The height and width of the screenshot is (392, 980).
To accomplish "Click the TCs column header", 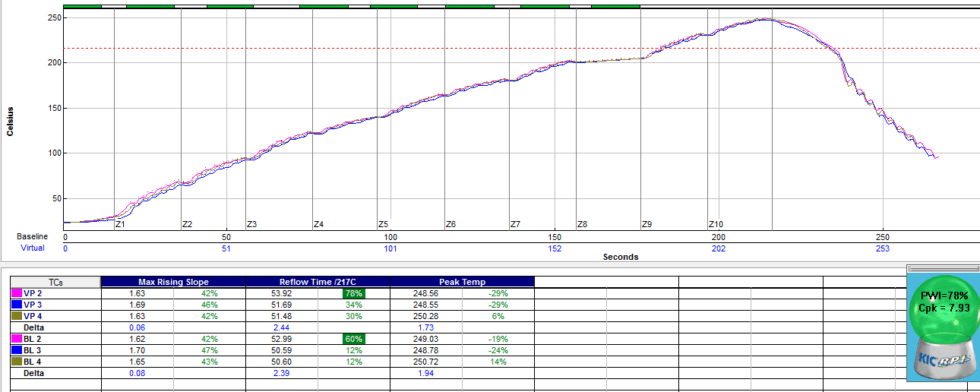I will pos(56,282).
